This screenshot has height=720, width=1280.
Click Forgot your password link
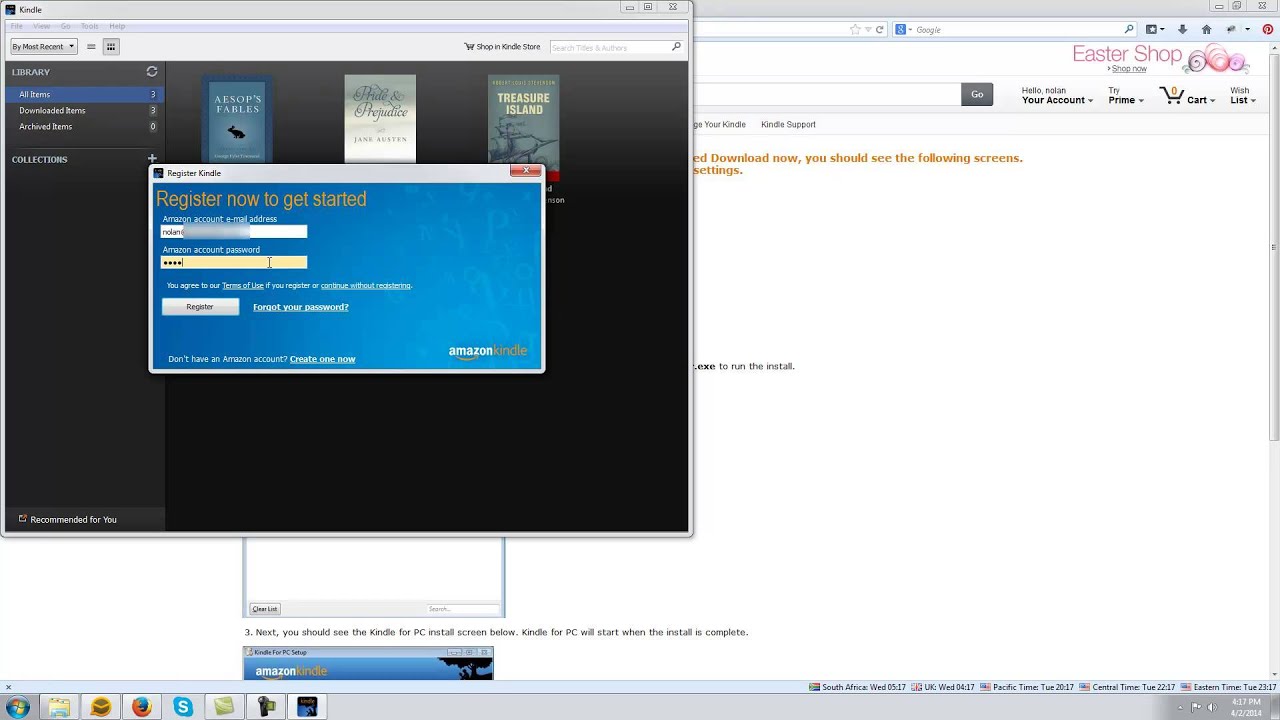point(301,307)
